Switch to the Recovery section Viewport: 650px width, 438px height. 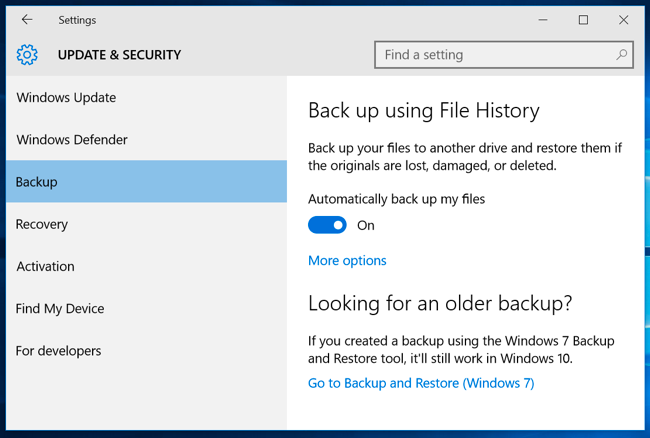pos(42,224)
